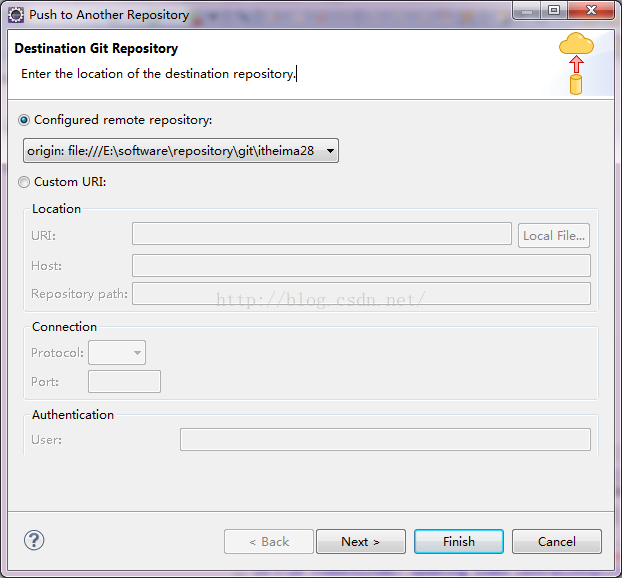Click the Cancel button
622x578 pixels.
(x=557, y=542)
